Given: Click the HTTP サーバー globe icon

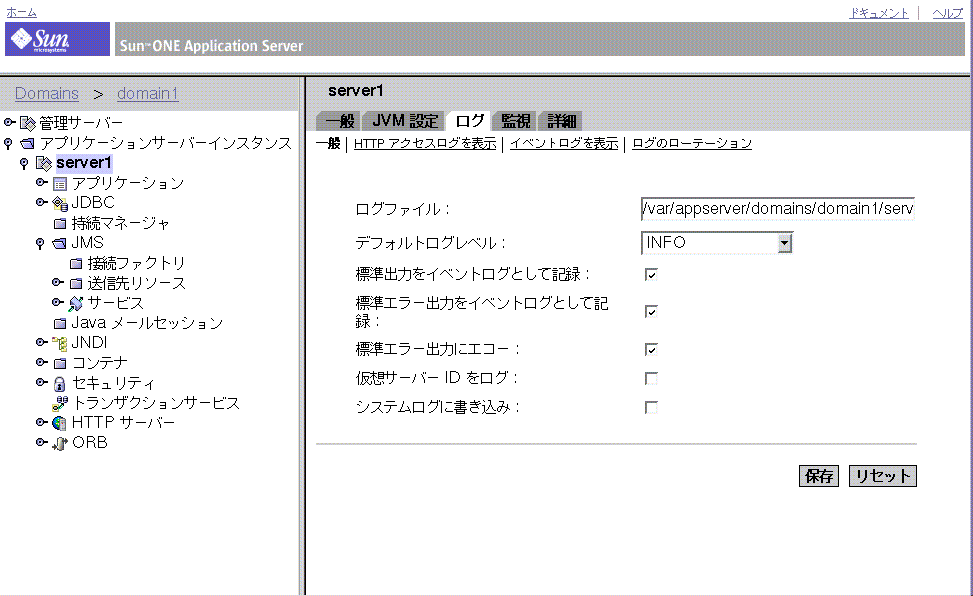Looking at the screenshot, I should 60,423.
